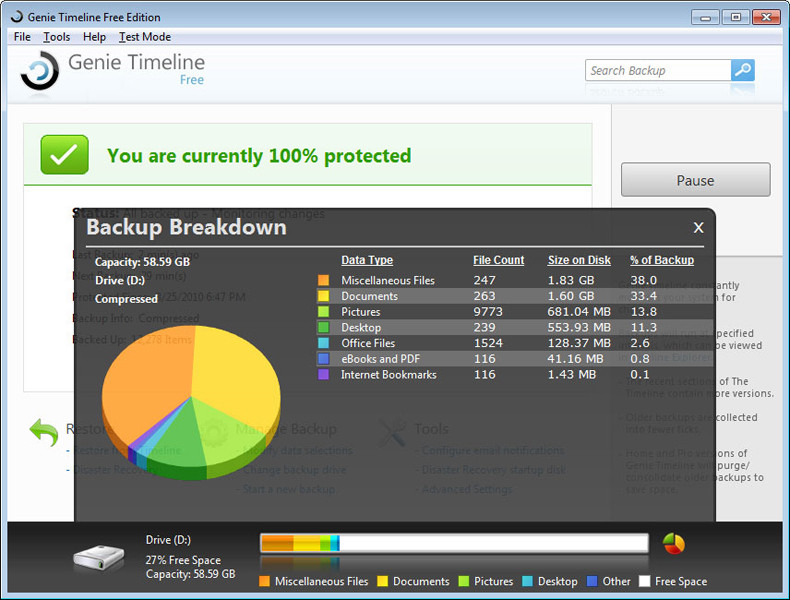
Task: Sort by Size on Disk header
Action: pos(579,260)
